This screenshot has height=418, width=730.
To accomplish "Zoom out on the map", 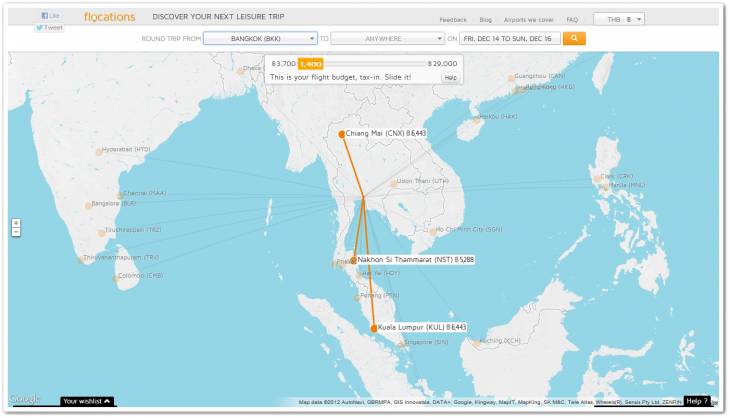I will point(16,232).
